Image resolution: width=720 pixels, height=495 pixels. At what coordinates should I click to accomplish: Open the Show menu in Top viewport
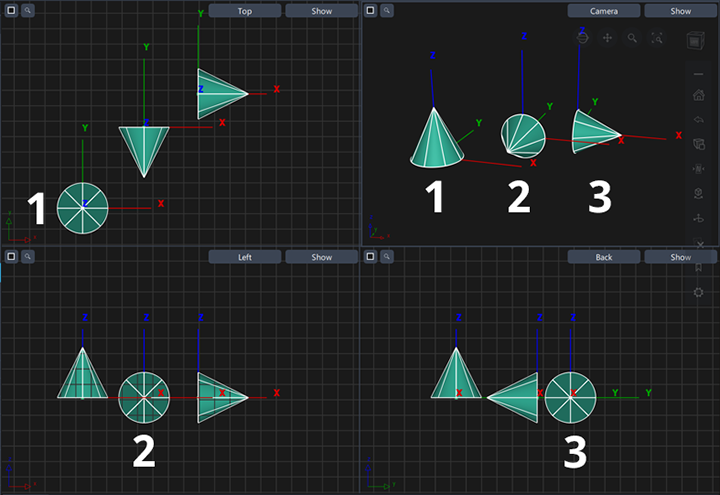[x=321, y=11]
